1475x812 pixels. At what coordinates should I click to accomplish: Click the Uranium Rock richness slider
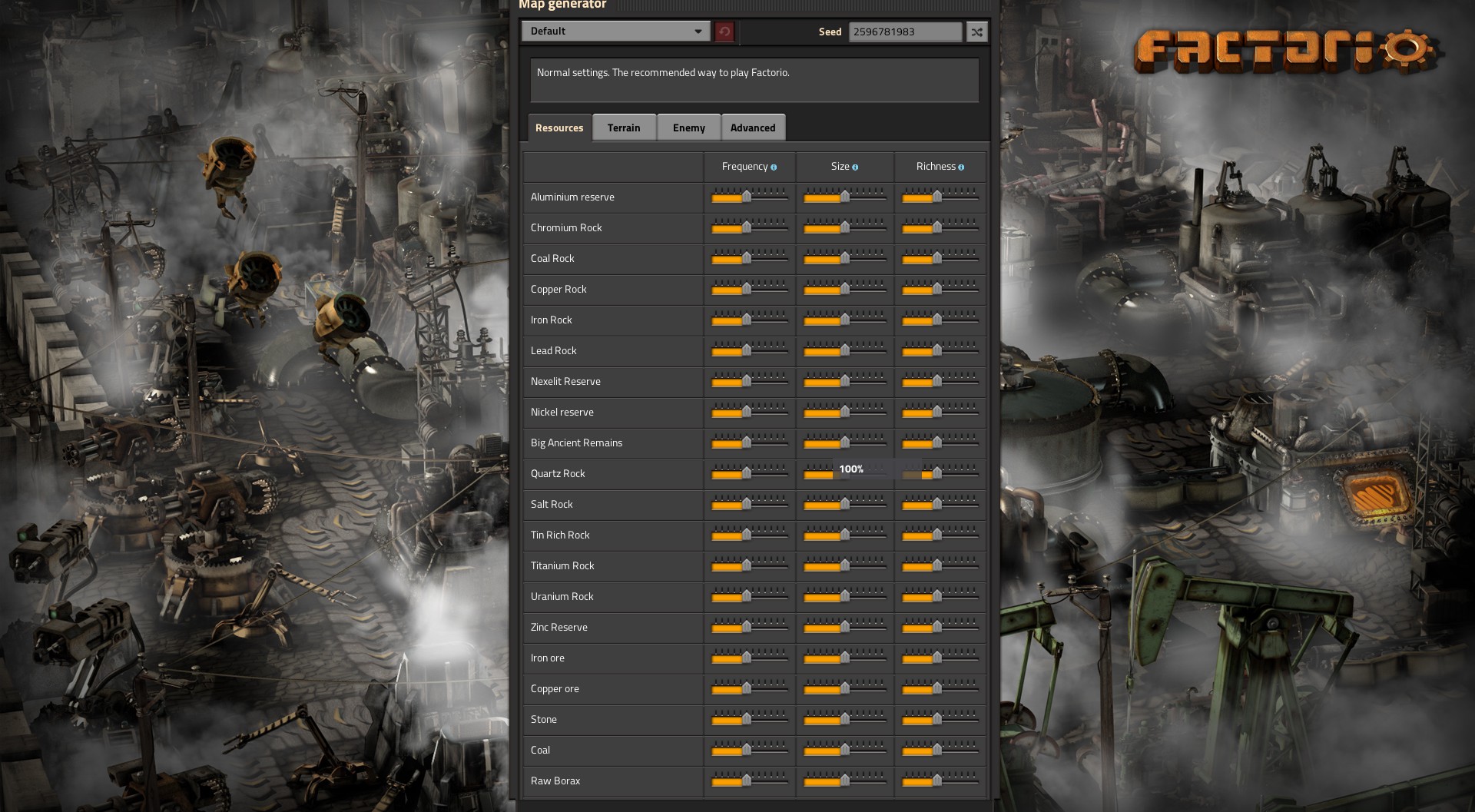(940, 597)
